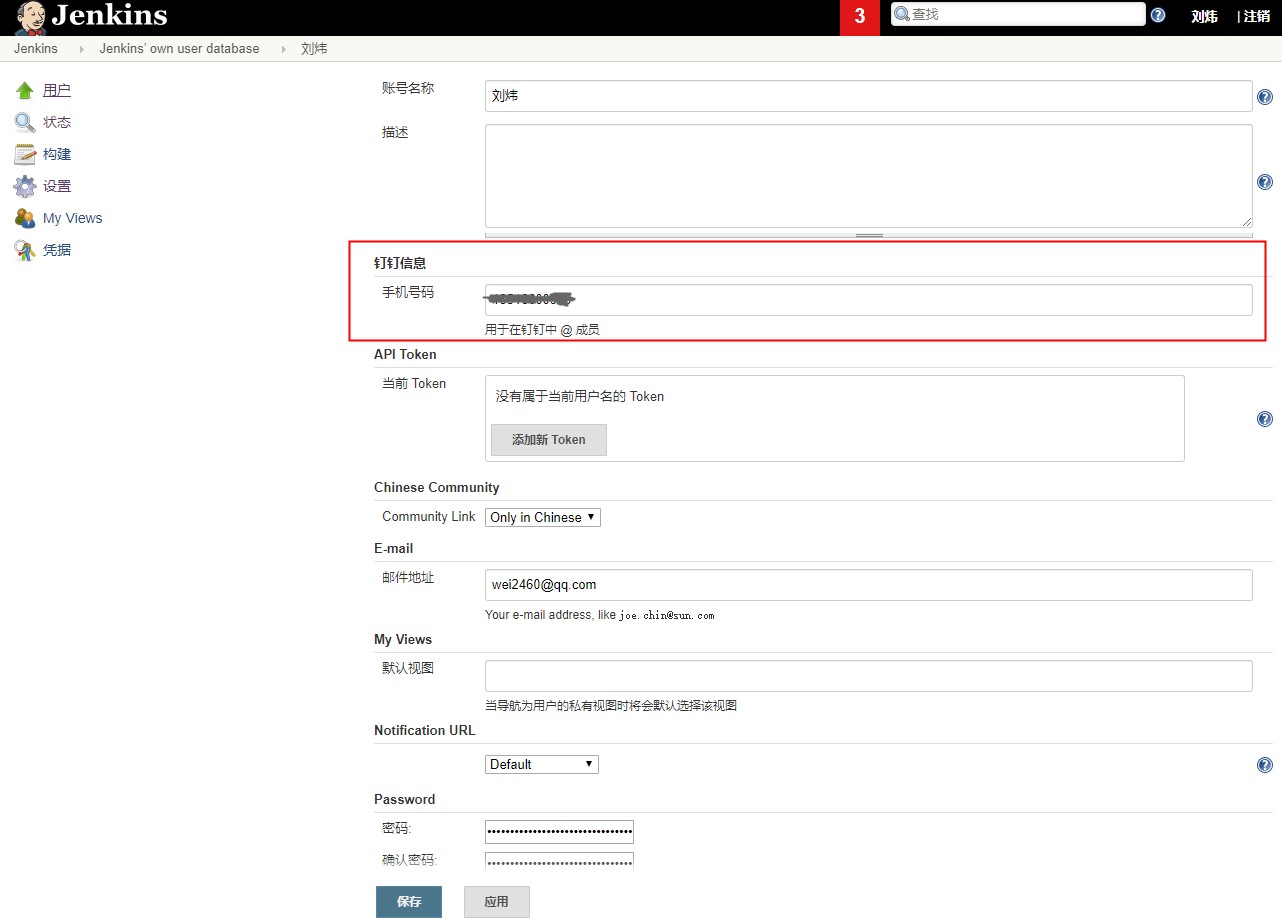Expand arrow after Jenkins' own user database

click(x=283, y=49)
